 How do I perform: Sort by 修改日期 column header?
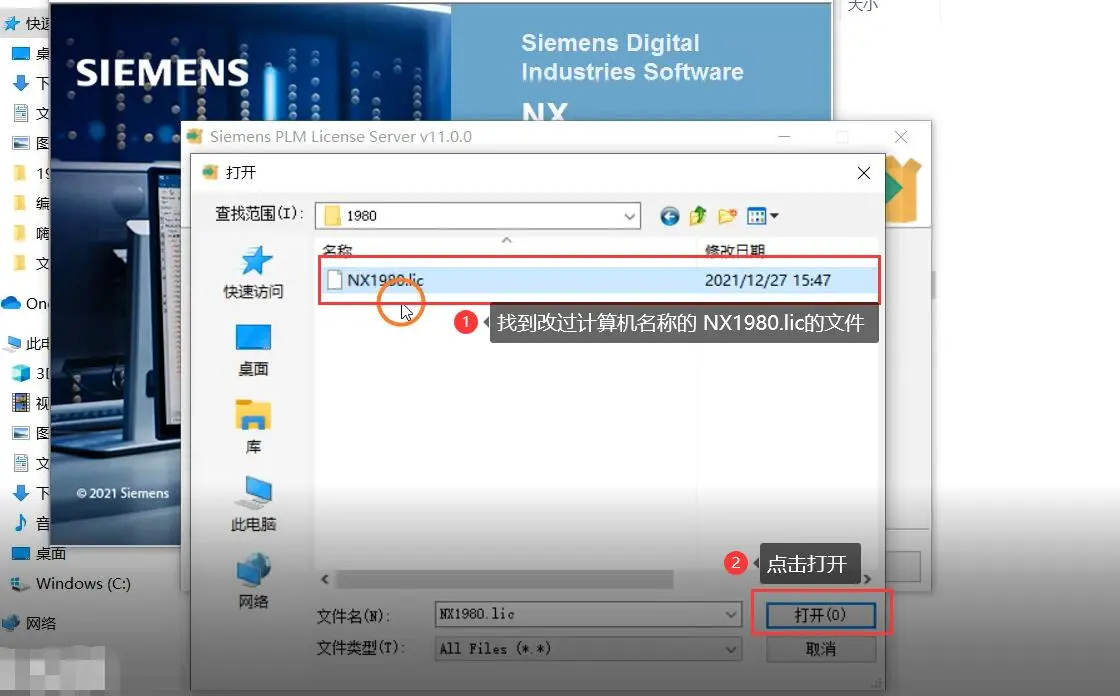click(x=735, y=250)
